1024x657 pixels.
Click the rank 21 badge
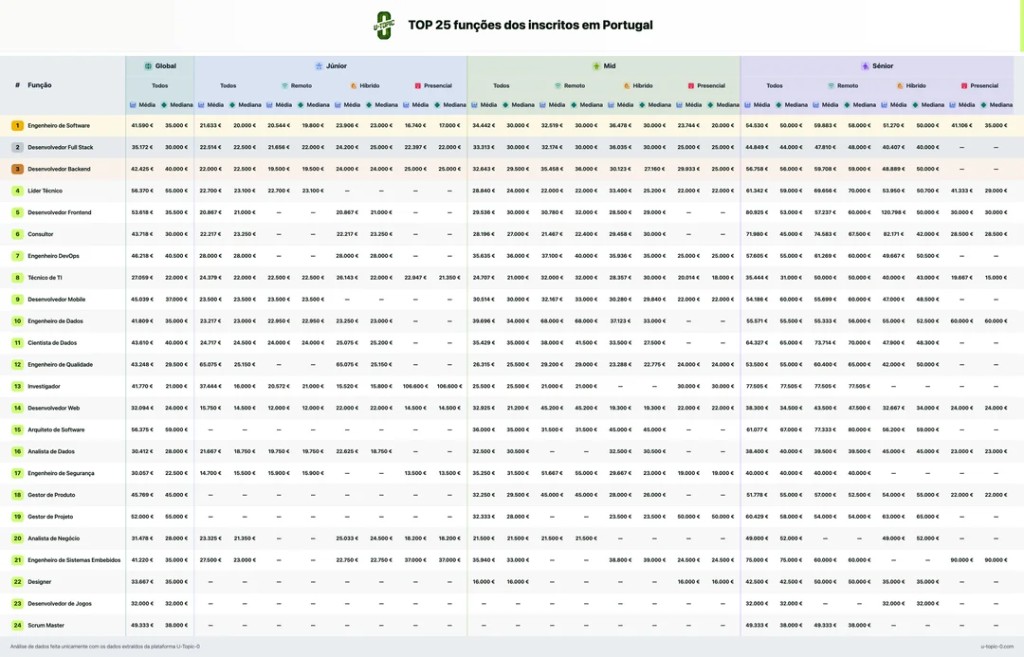18,560
